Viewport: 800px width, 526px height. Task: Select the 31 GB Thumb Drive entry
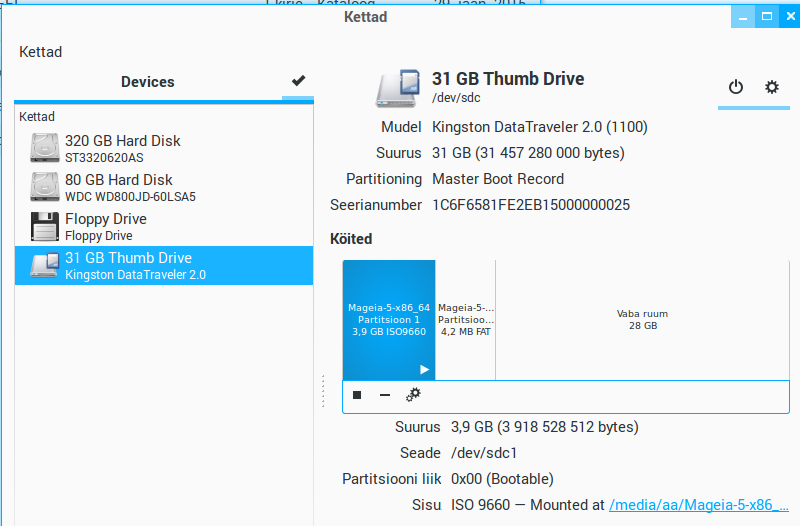pyautogui.click(x=164, y=265)
